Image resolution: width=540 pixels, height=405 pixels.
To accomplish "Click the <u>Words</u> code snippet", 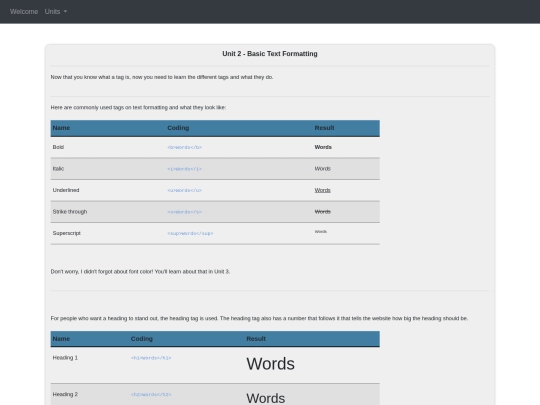I will [x=185, y=190].
